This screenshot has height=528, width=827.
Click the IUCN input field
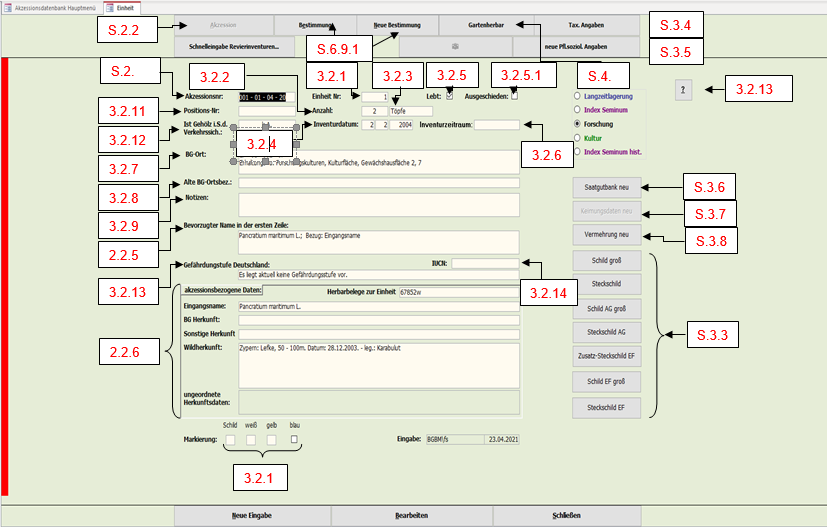485,264
